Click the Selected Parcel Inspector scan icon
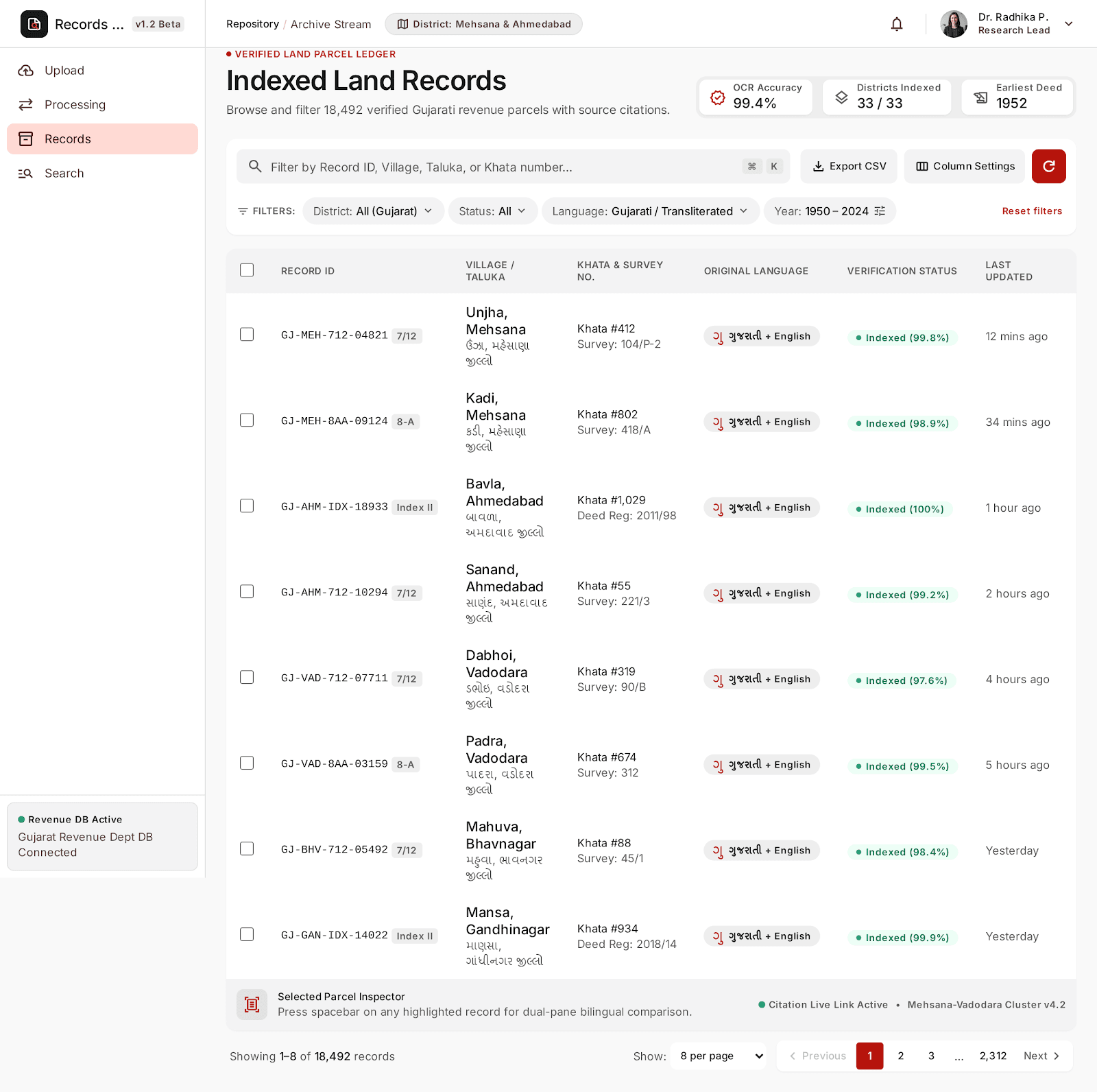Screen dimensions: 1097x1092 252,1005
